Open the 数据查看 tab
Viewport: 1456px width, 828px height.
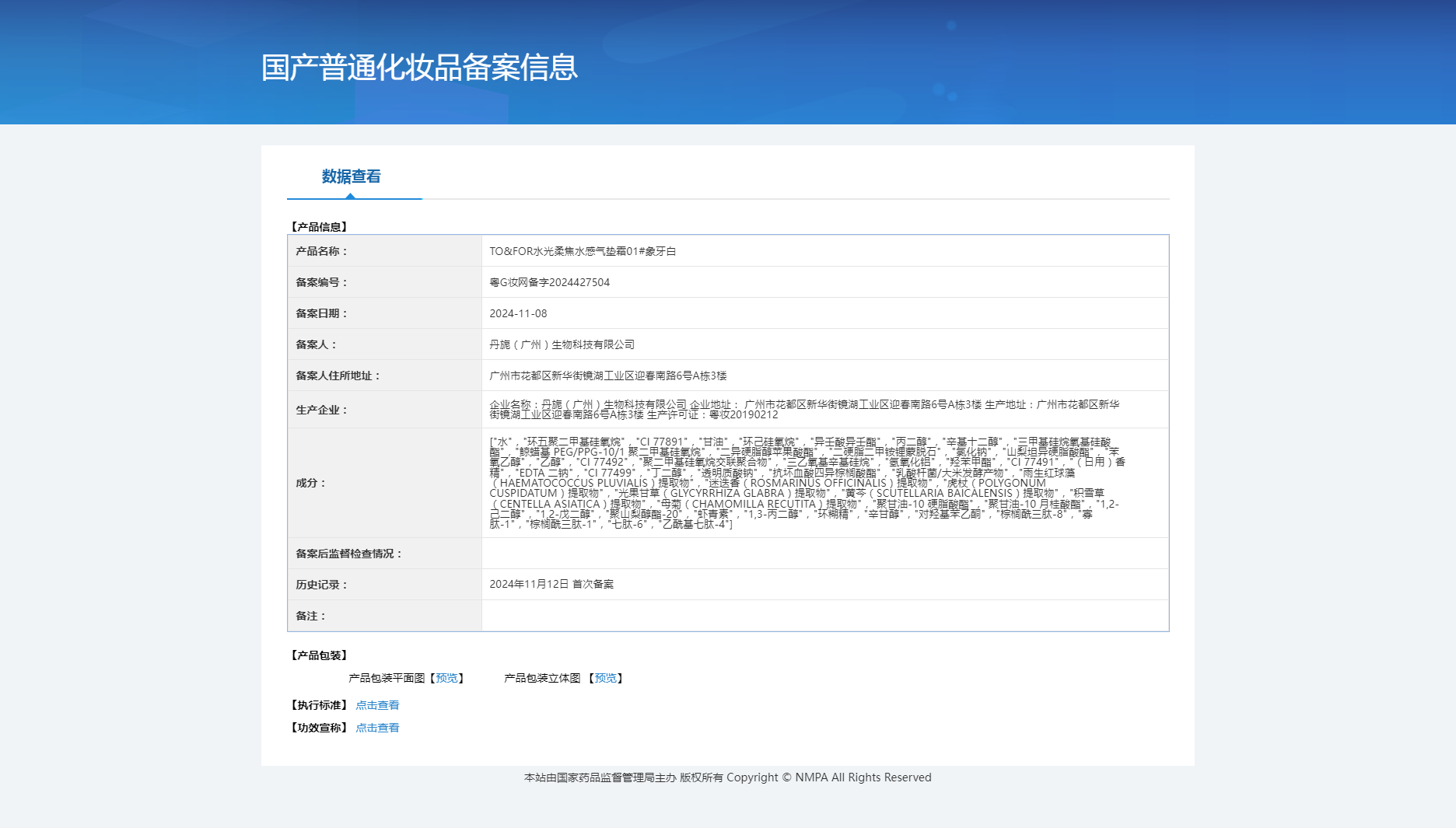(x=352, y=177)
